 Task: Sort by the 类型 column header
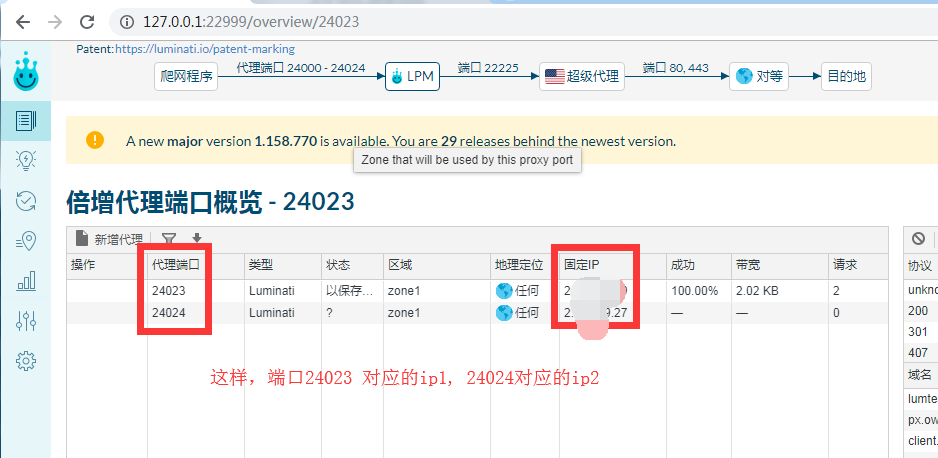tap(283, 265)
